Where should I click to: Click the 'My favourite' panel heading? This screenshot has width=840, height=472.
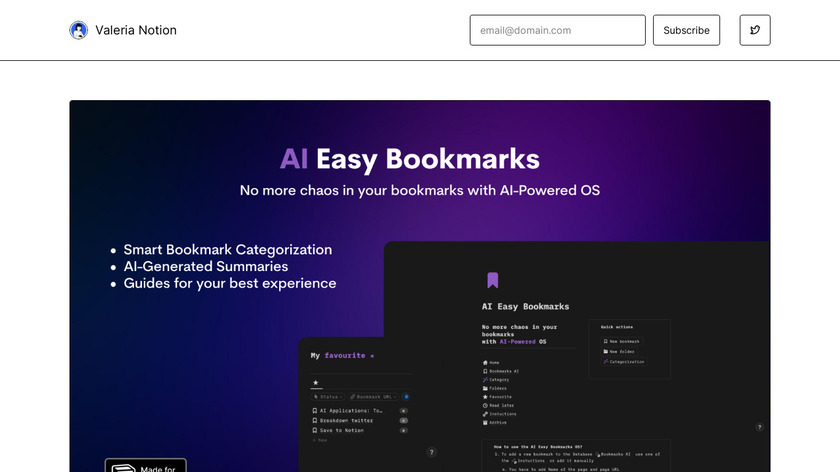point(342,355)
